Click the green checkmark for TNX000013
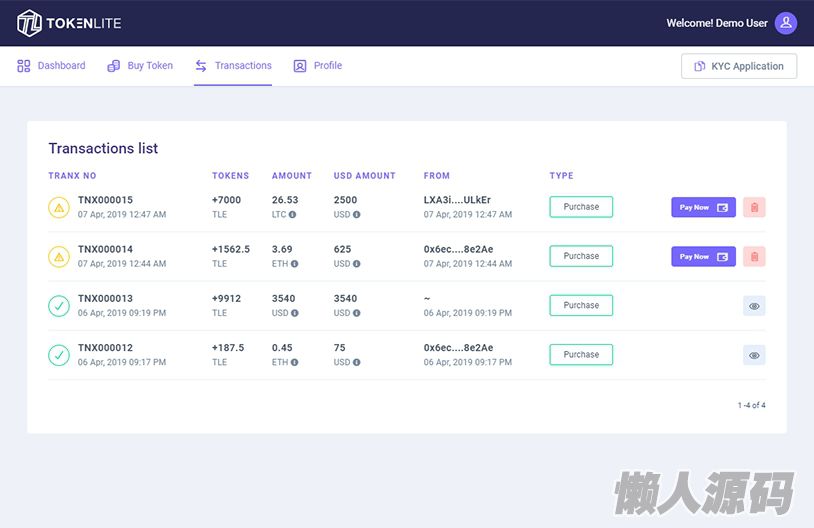This screenshot has width=814, height=528. tap(59, 305)
